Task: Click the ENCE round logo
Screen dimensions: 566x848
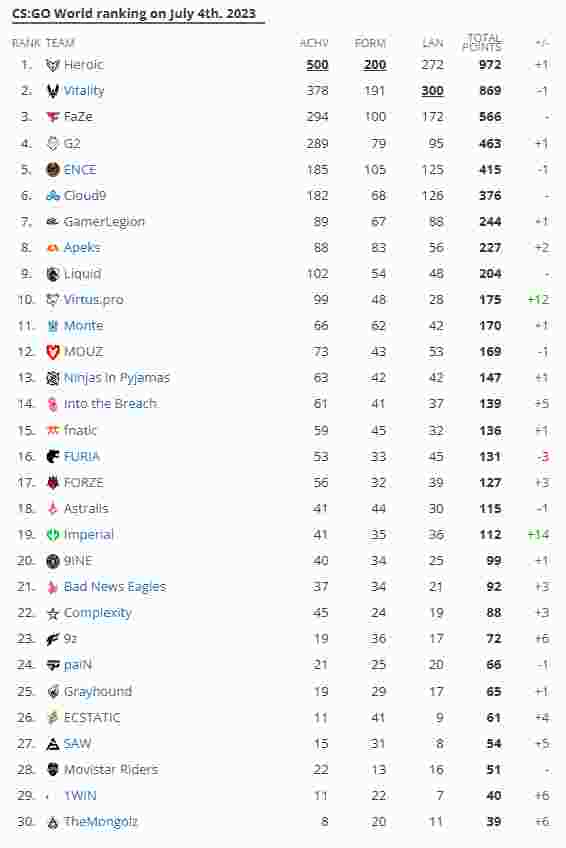Action: (52, 169)
